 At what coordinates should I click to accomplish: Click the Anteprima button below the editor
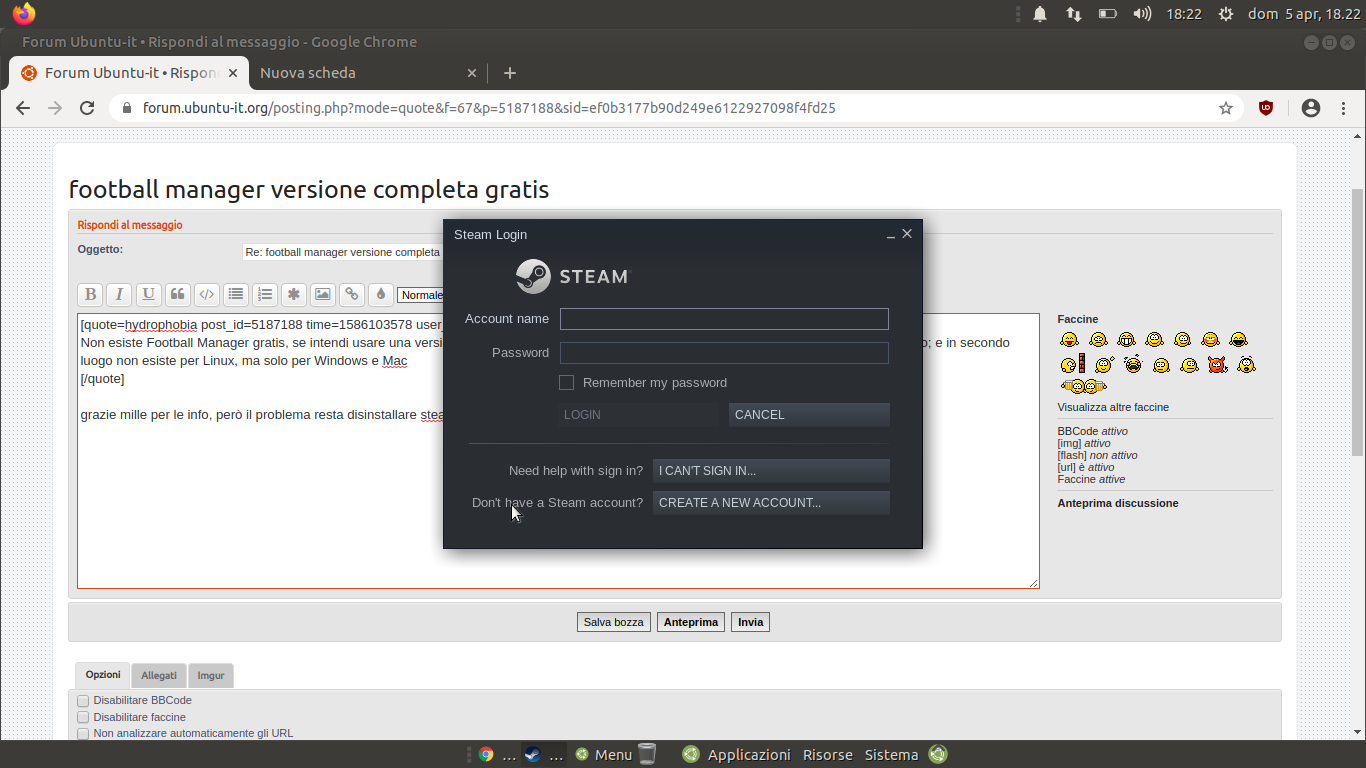click(691, 622)
